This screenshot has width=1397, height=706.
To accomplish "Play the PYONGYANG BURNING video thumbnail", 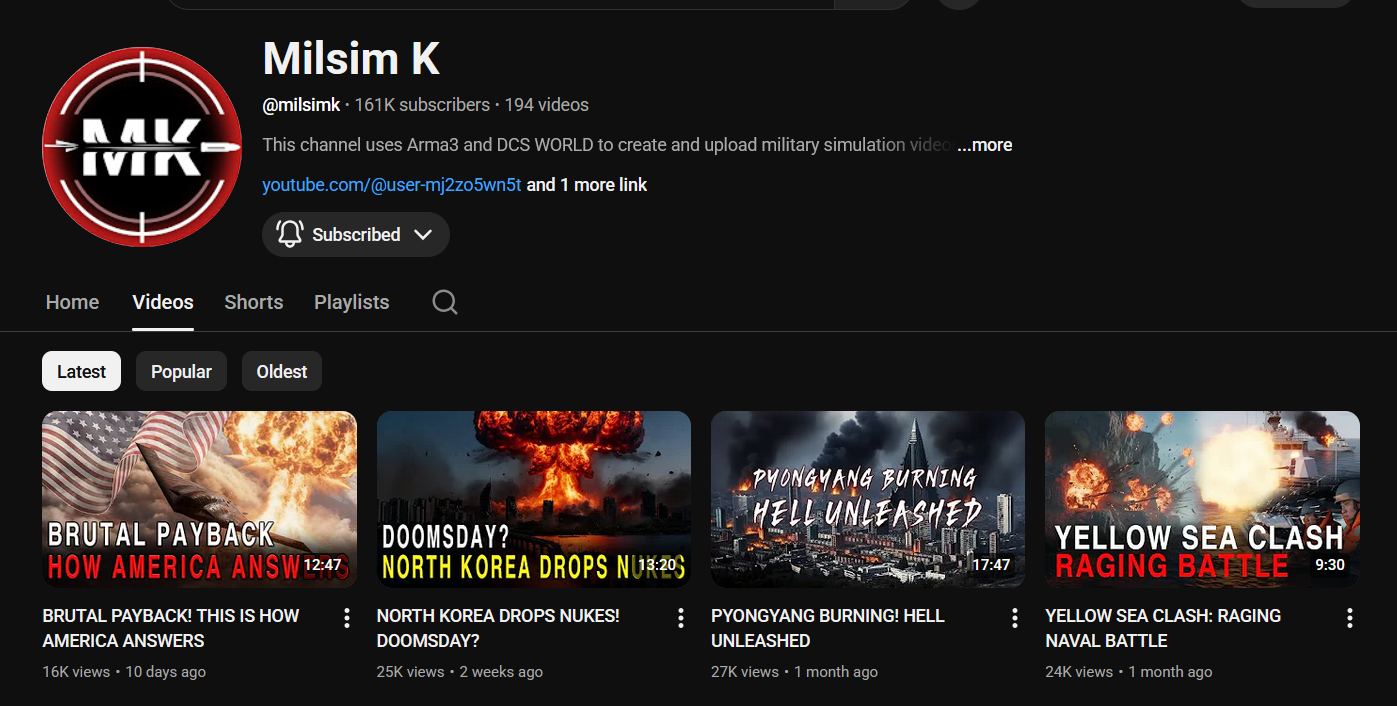I will tap(867, 499).
